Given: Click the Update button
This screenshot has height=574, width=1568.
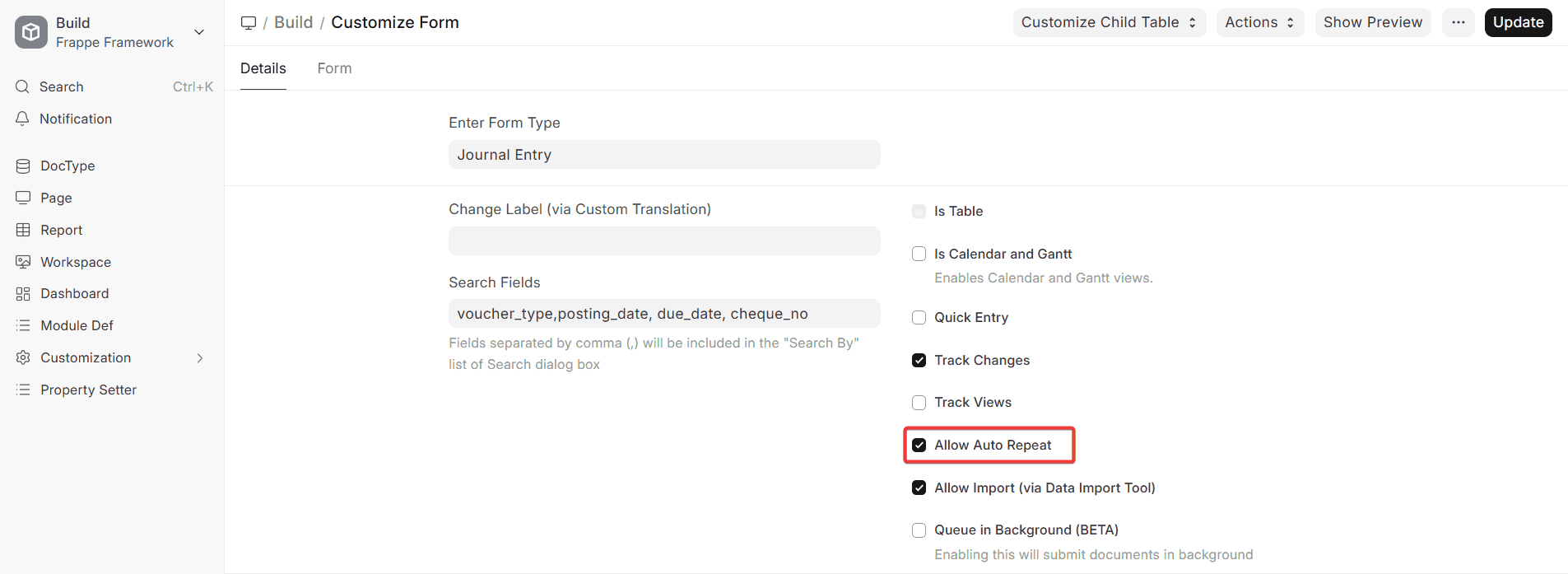Looking at the screenshot, I should tap(1518, 22).
